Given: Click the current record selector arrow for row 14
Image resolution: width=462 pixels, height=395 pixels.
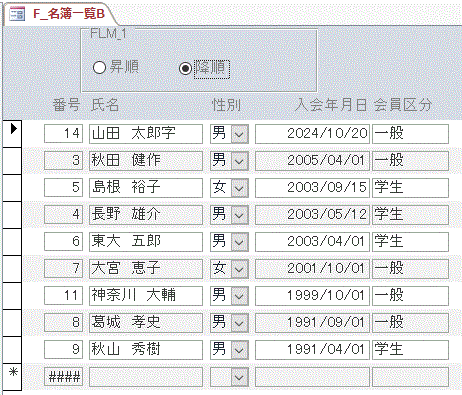Looking at the screenshot, I should (13, 134).
